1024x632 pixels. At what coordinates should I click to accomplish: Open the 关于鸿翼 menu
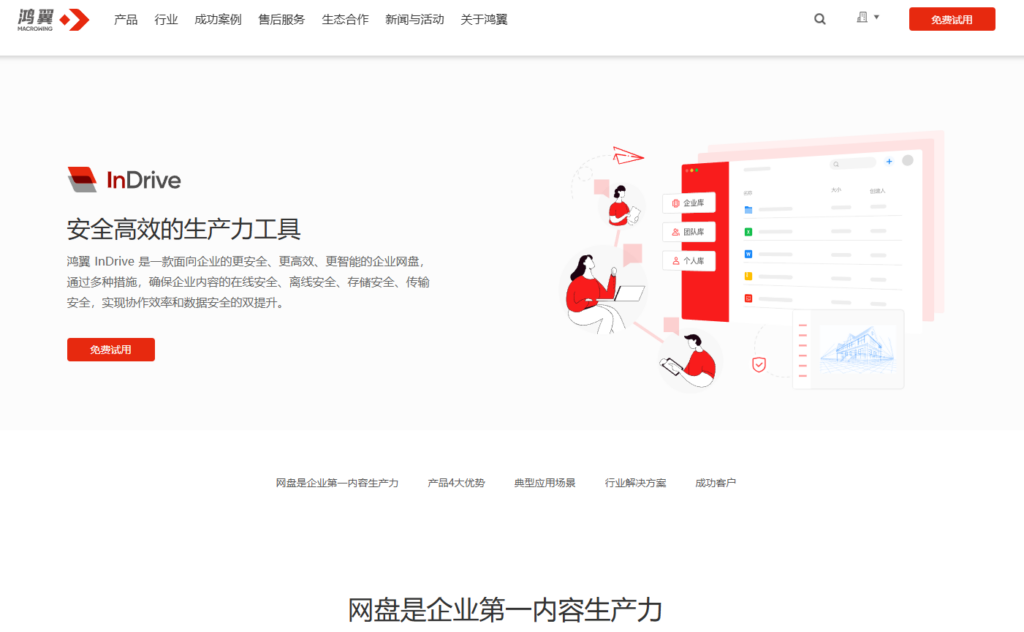(484, 20)
